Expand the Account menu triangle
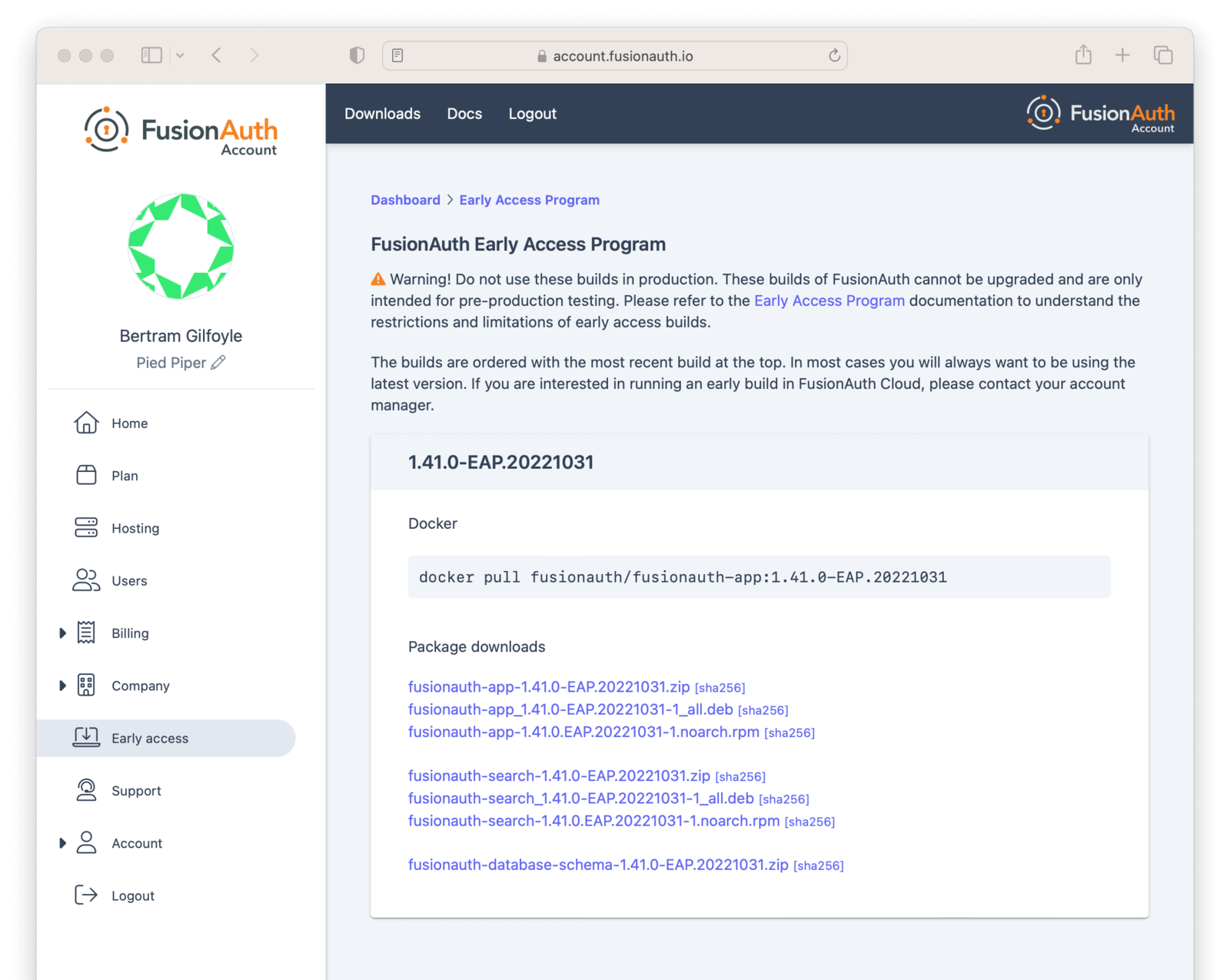Screen dimensions: 1230x980 pyautogui.click(x=62, y=842)
